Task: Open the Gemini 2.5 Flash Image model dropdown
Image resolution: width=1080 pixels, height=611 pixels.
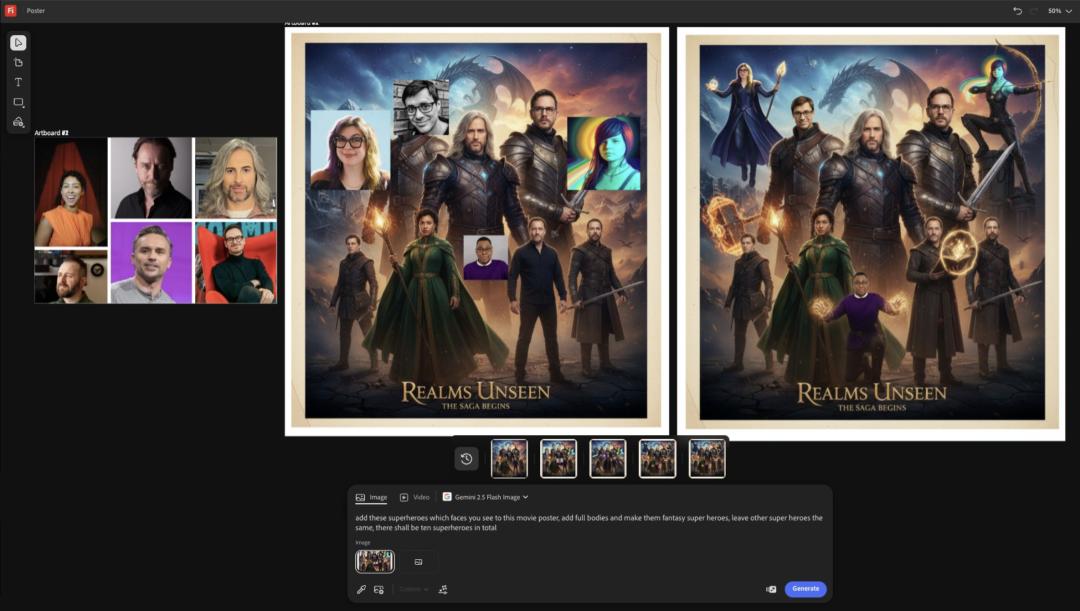Action: [x=485, y=497]
